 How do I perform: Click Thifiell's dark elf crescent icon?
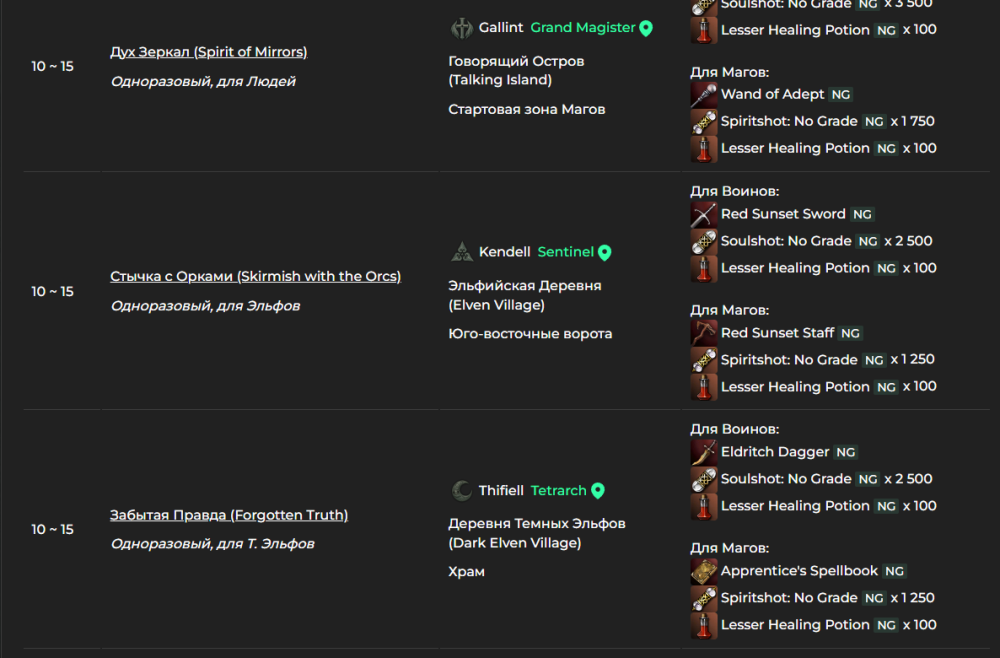462,490
